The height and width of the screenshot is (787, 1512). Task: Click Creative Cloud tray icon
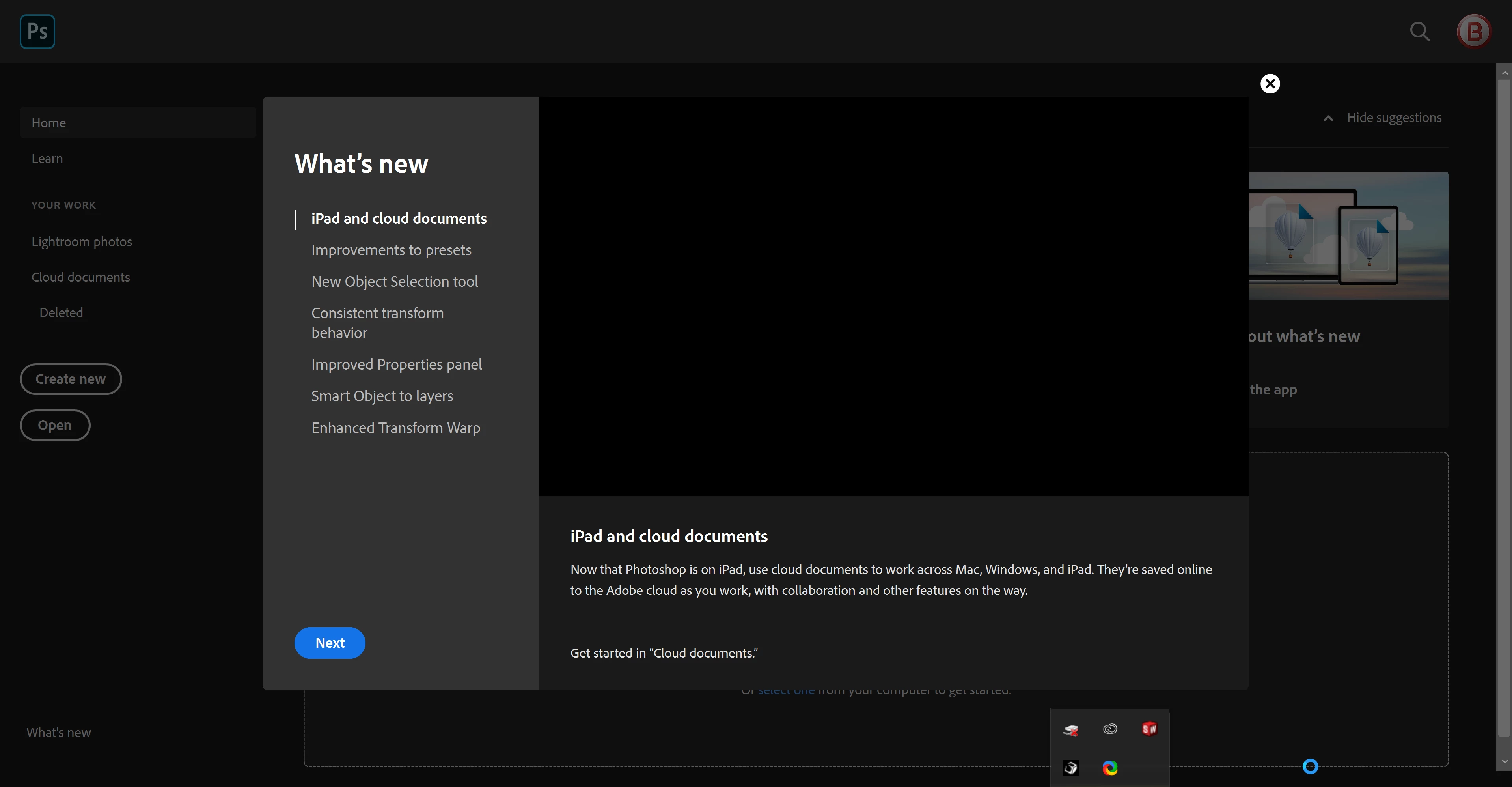(x=1109, y=729)
